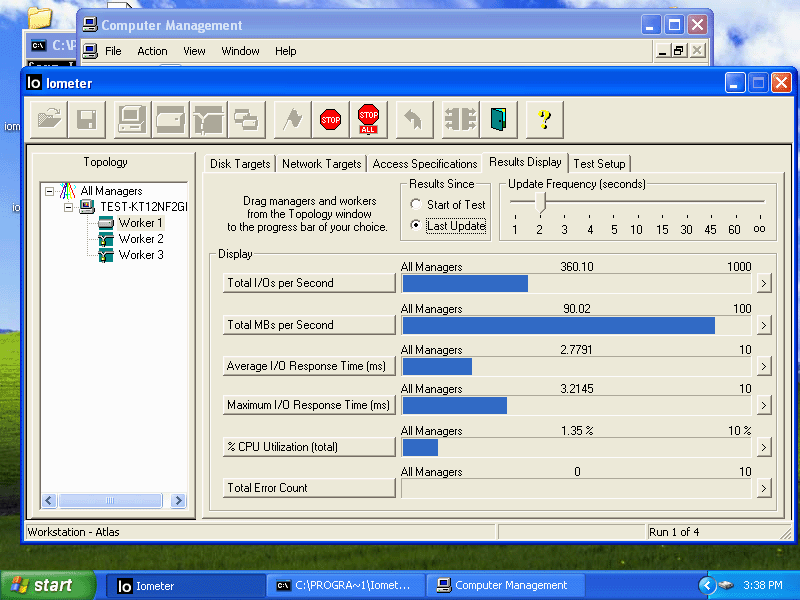Click the Topology horizontal scrollbar thumb

click(110, 501)
